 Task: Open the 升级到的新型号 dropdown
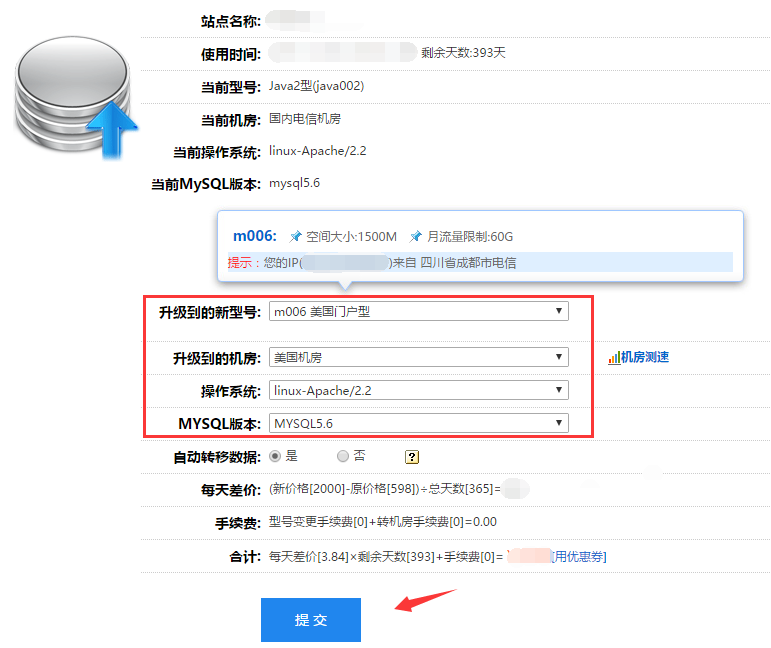coord(419,311)
